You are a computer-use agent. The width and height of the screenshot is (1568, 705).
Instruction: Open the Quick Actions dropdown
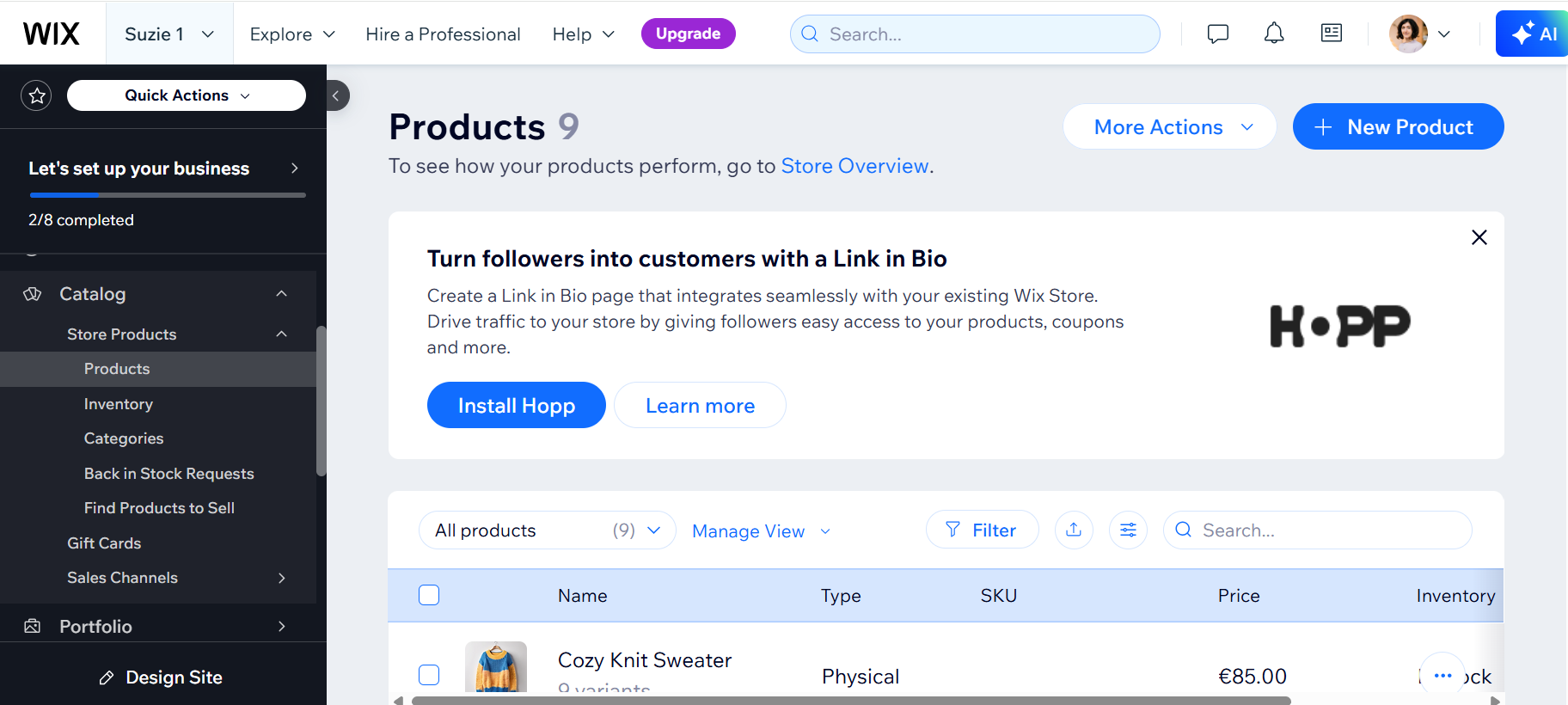pyautogui.click(x=187, y=95)
